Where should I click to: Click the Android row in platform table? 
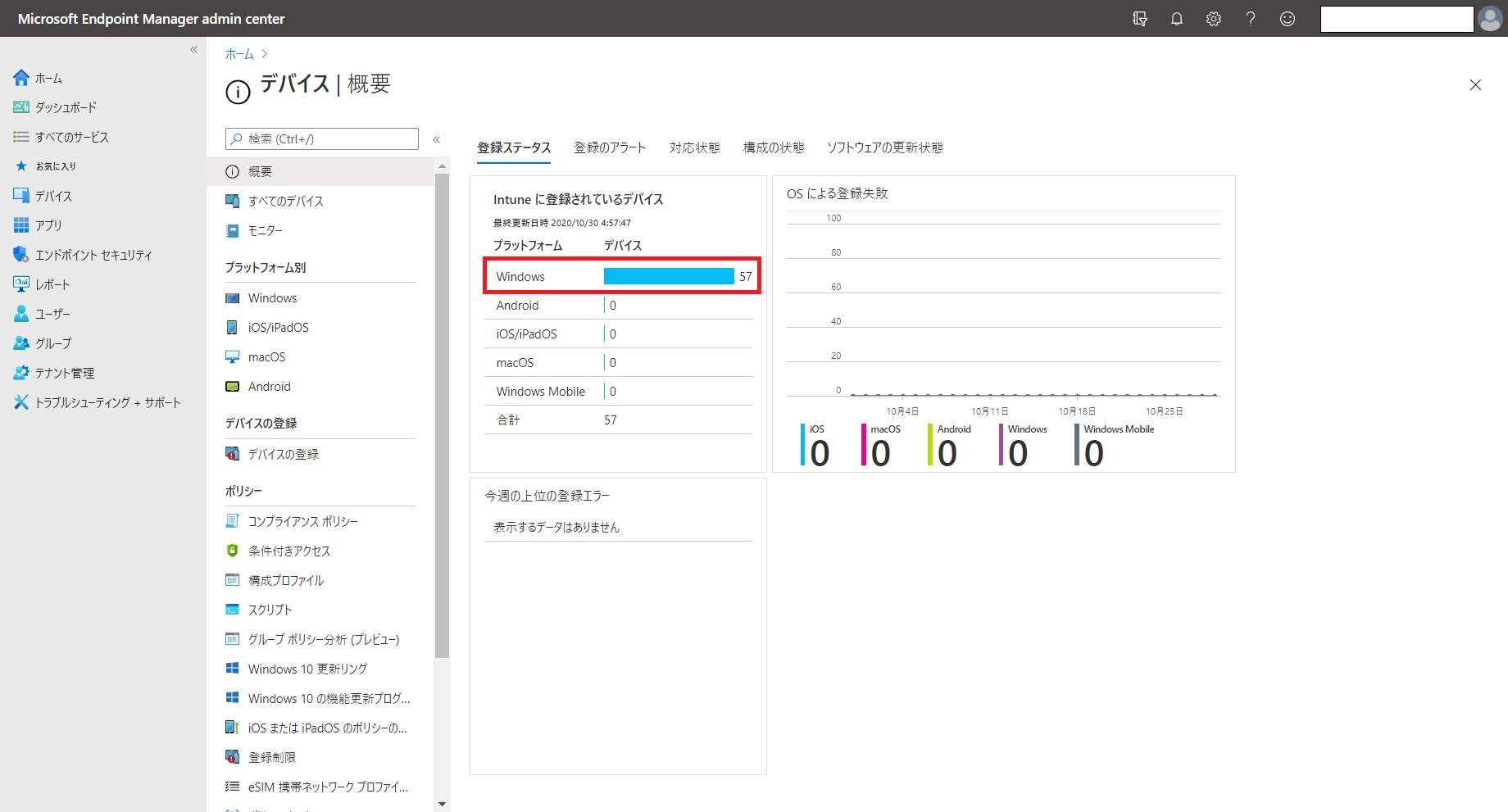pos(619,305)
